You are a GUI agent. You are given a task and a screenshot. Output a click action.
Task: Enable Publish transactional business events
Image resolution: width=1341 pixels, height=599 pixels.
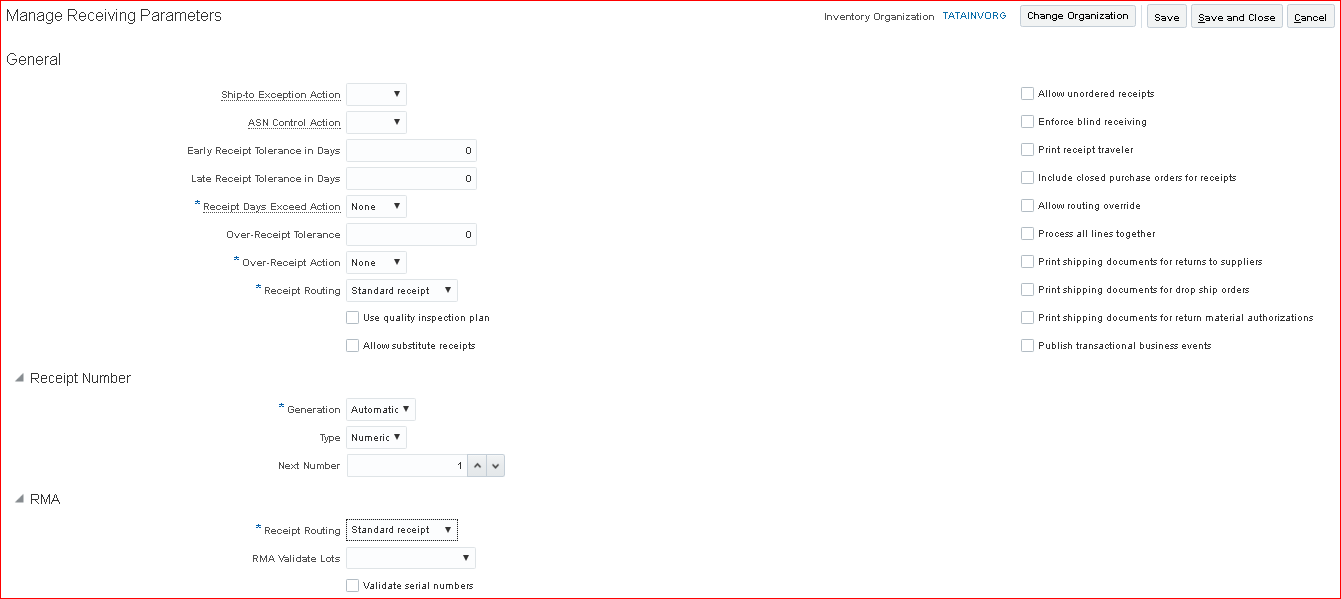pos(1027,346)
